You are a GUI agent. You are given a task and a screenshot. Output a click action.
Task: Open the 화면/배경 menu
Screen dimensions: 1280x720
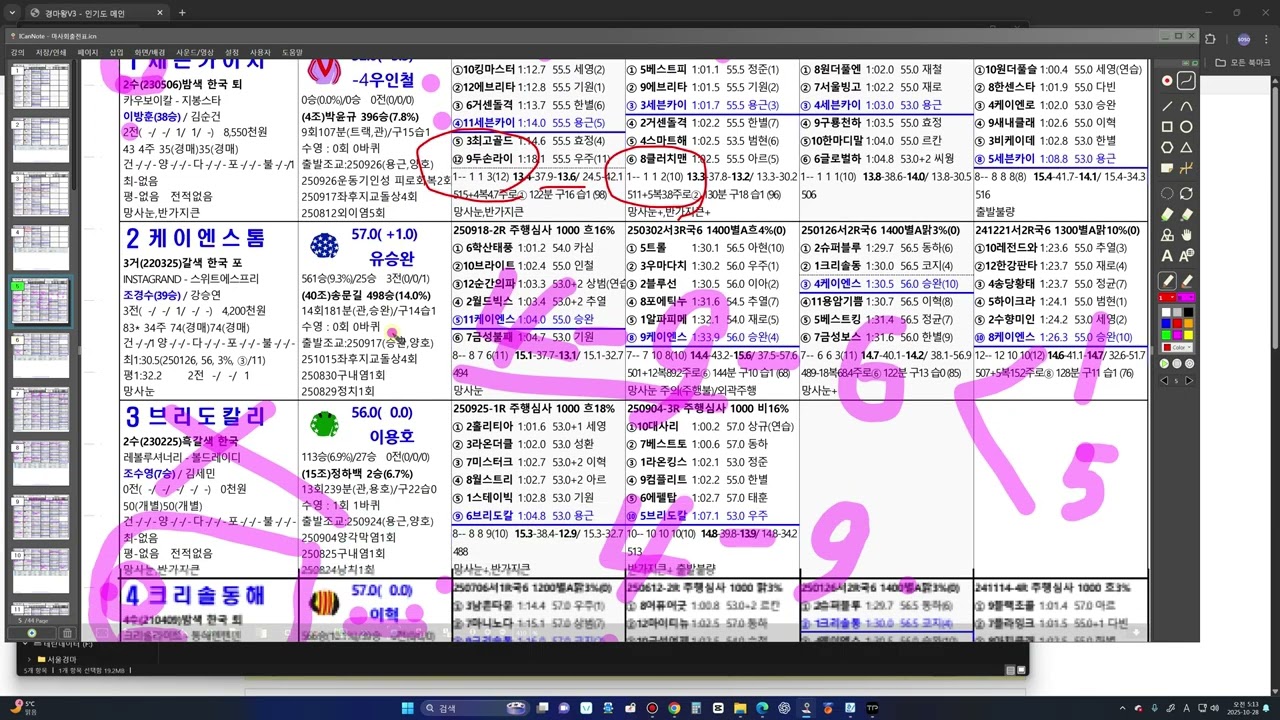(x=150, y=52)
